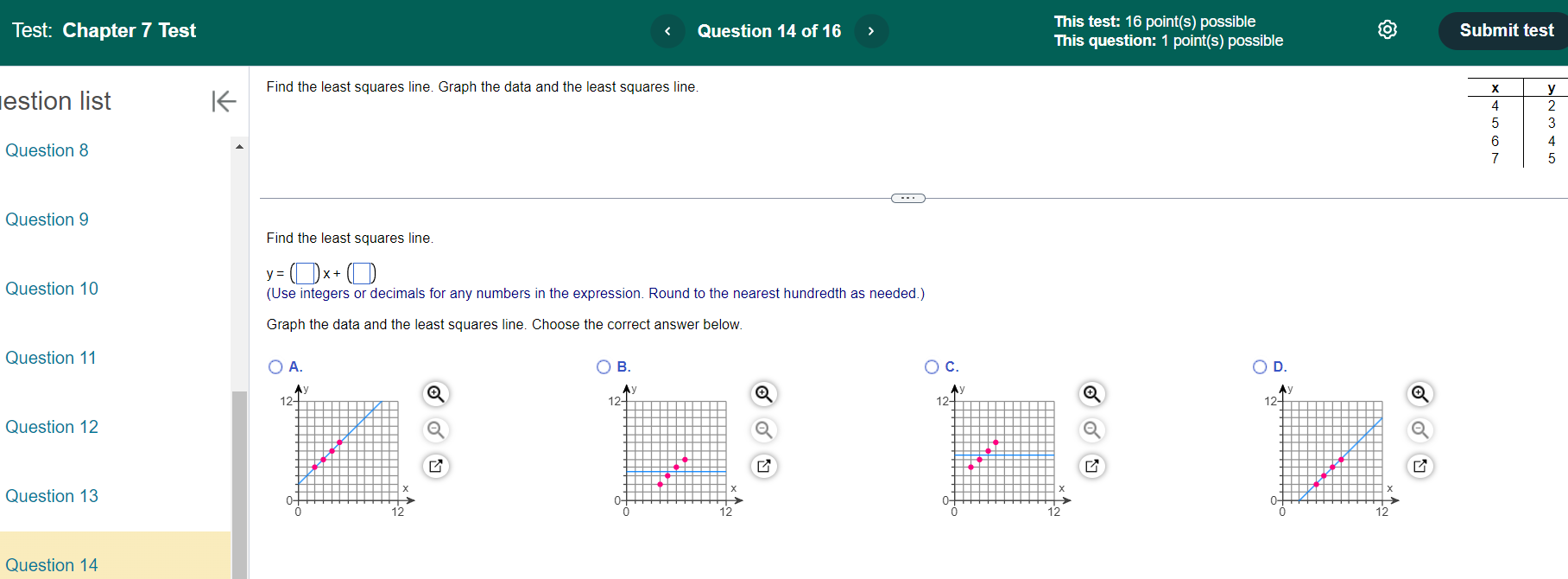Choose graph option D
The image size is (1568, 579).
(1260, 366)
